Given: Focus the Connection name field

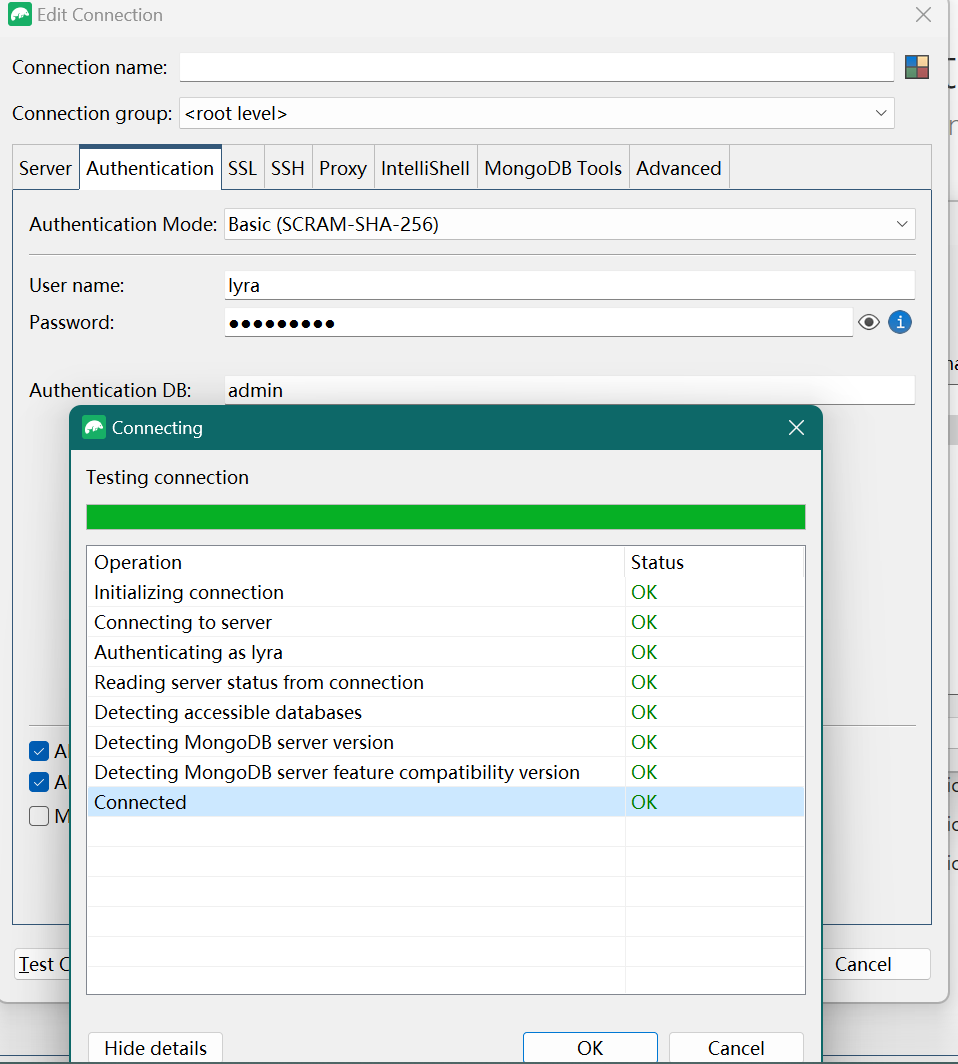Looking at the screenshot, I should (x=536, y=67).
